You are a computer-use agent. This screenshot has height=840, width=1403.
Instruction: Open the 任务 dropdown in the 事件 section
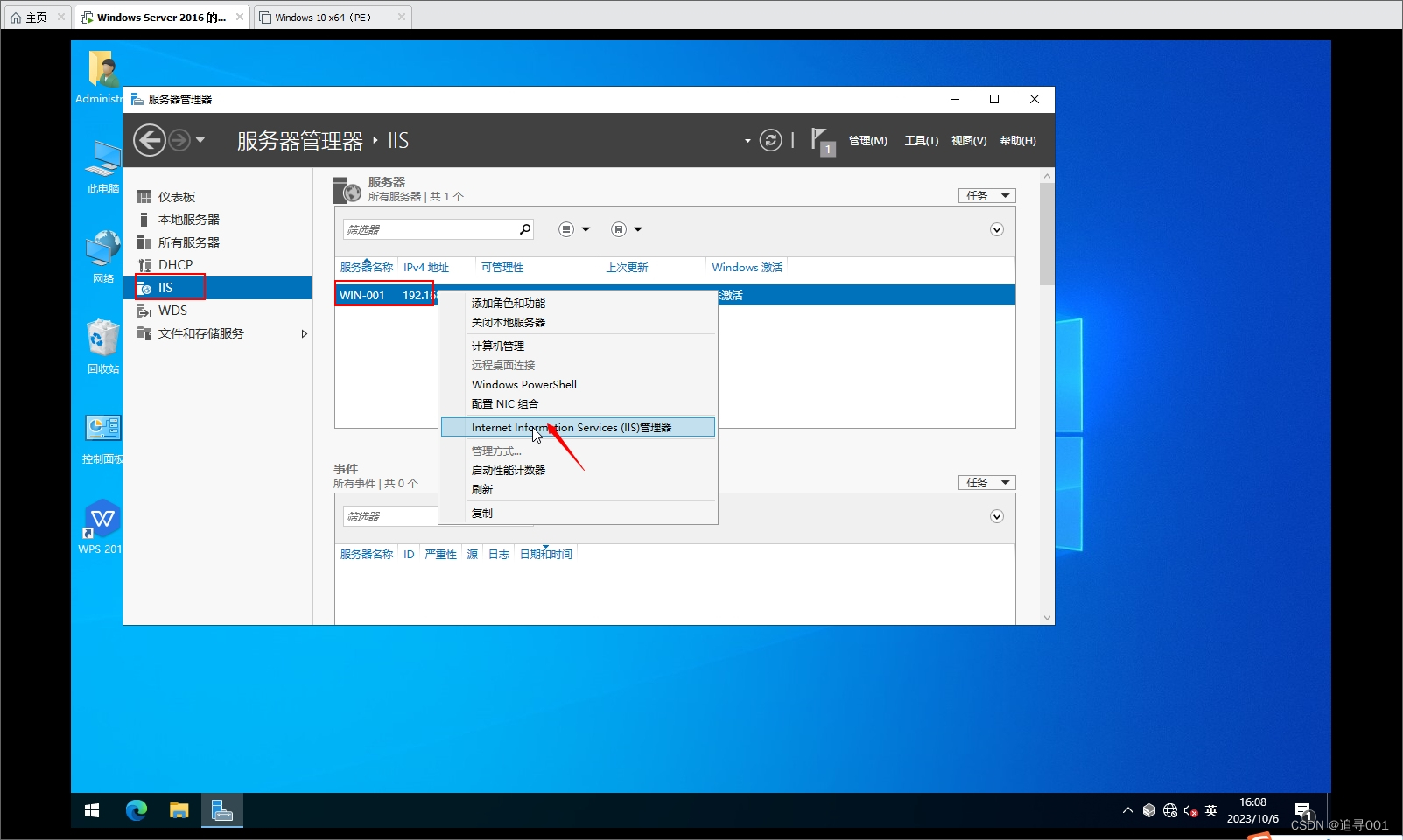(x=987, y=483)
